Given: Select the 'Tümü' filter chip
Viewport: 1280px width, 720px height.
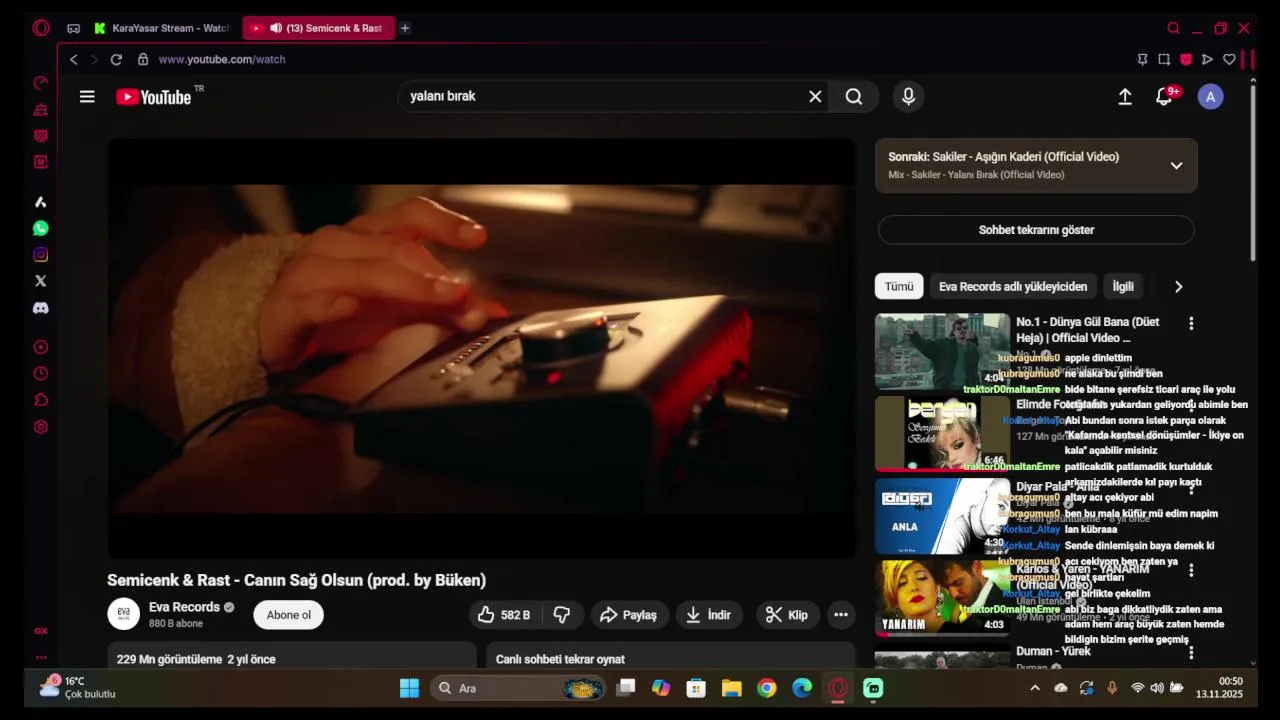Looking at the screenshot, I should click(x=899, y=286).
